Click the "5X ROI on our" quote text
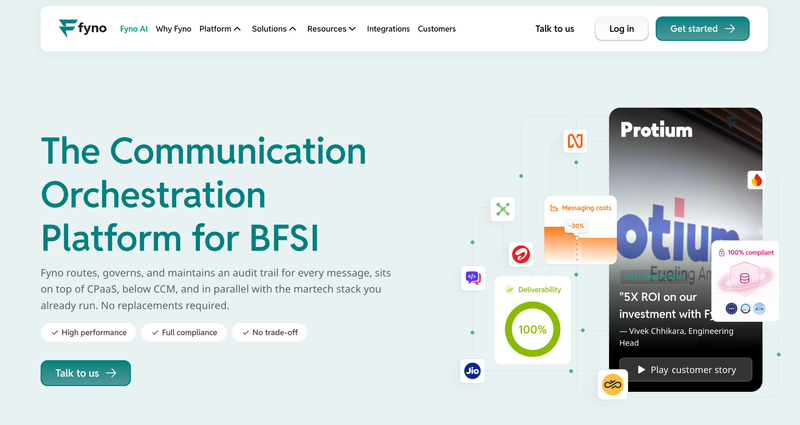Viewport: 800px width, 425px height. (x=658, y=297)
